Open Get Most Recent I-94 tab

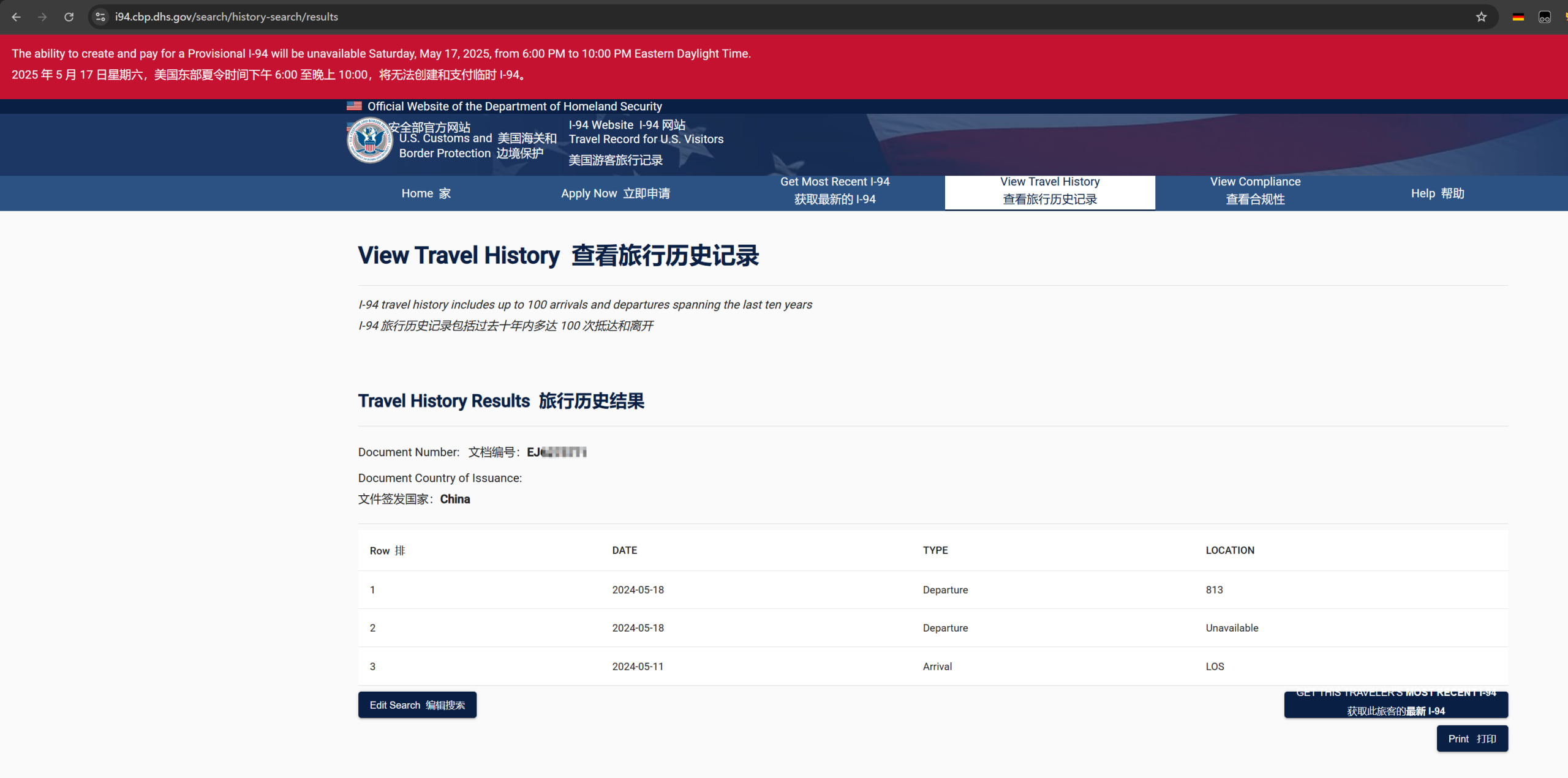[834, 190]
